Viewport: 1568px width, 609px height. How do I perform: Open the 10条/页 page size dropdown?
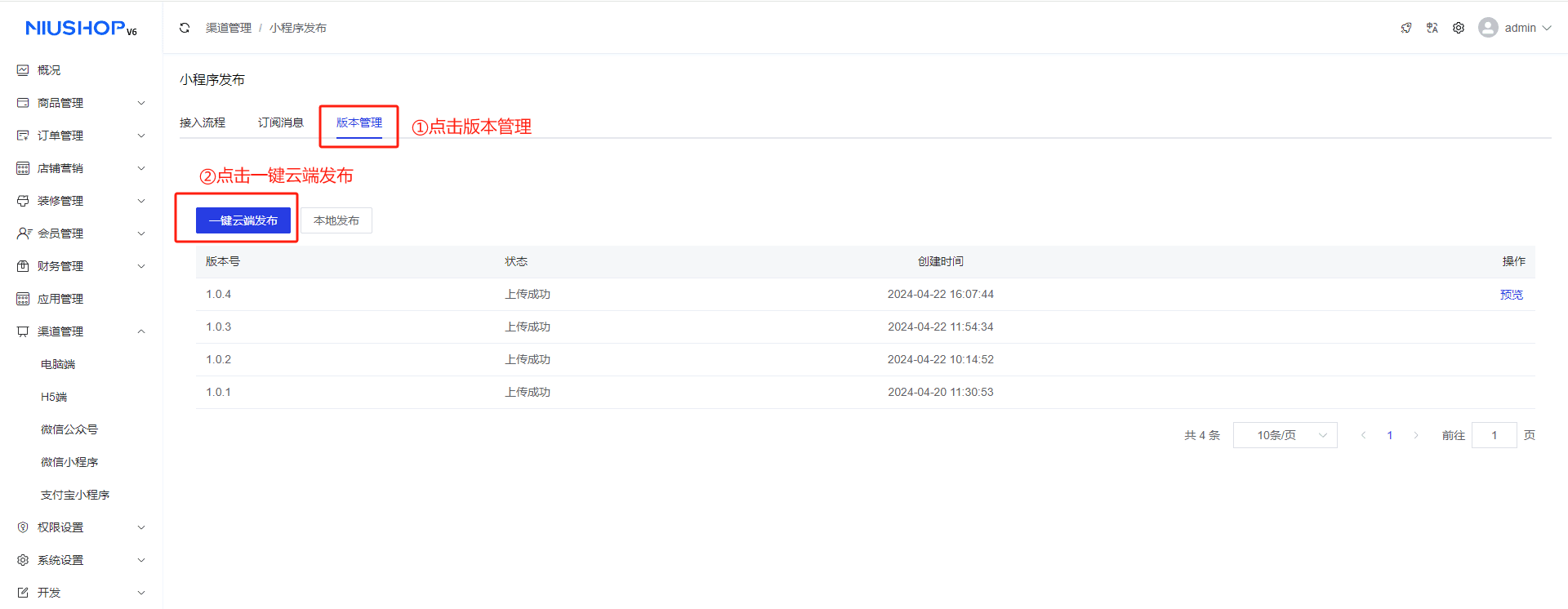pos(1285,435)
